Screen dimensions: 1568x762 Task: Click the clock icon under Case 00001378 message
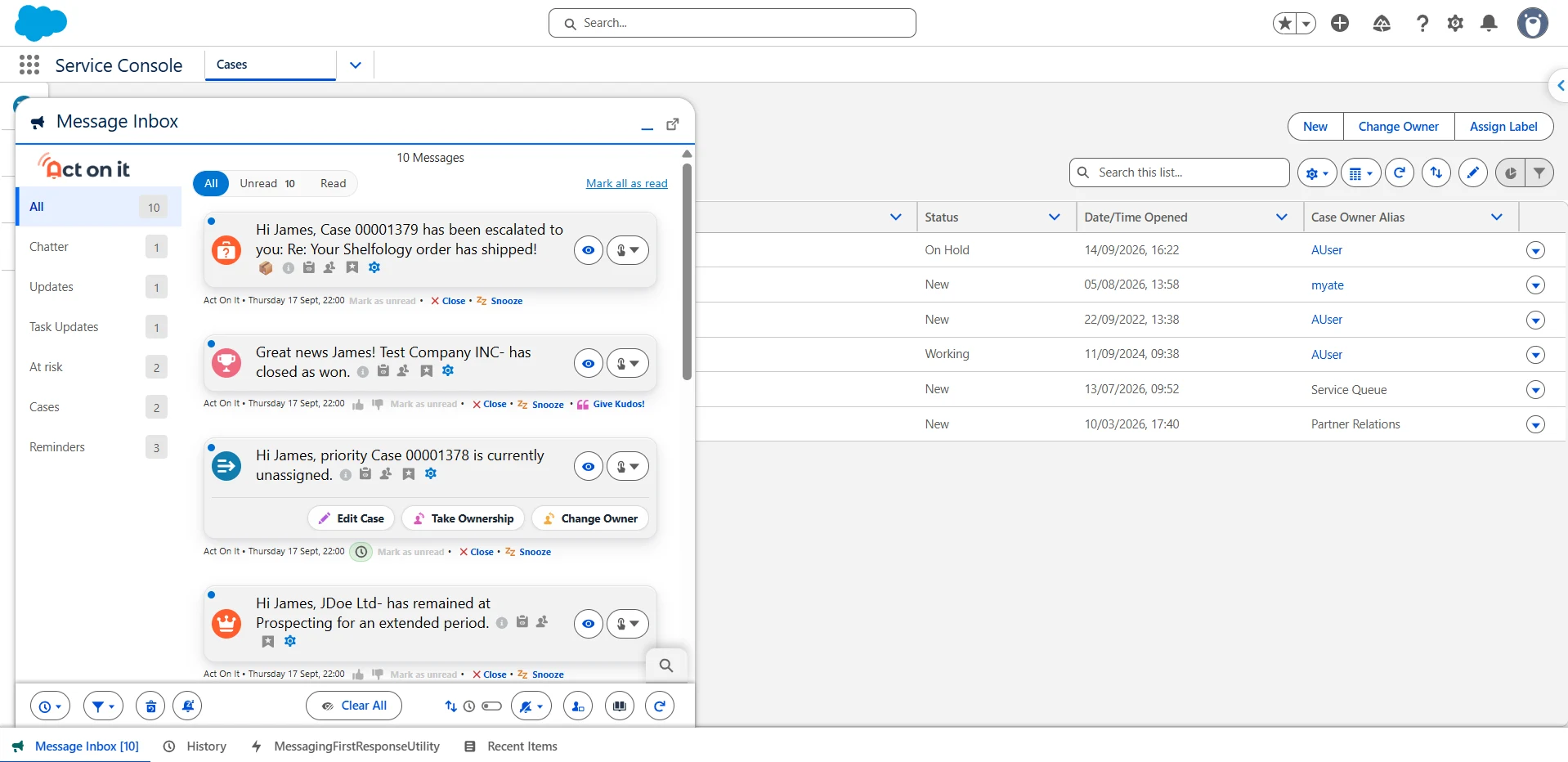coord(361,552)
